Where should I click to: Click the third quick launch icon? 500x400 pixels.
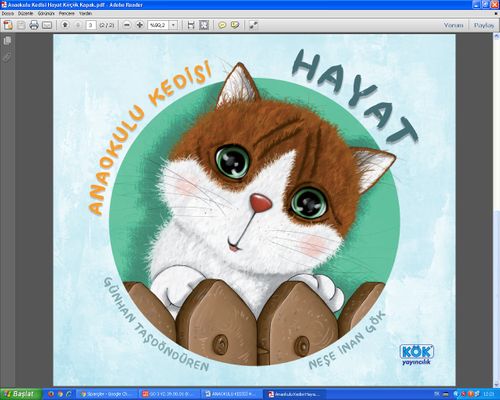pos(69,394)
